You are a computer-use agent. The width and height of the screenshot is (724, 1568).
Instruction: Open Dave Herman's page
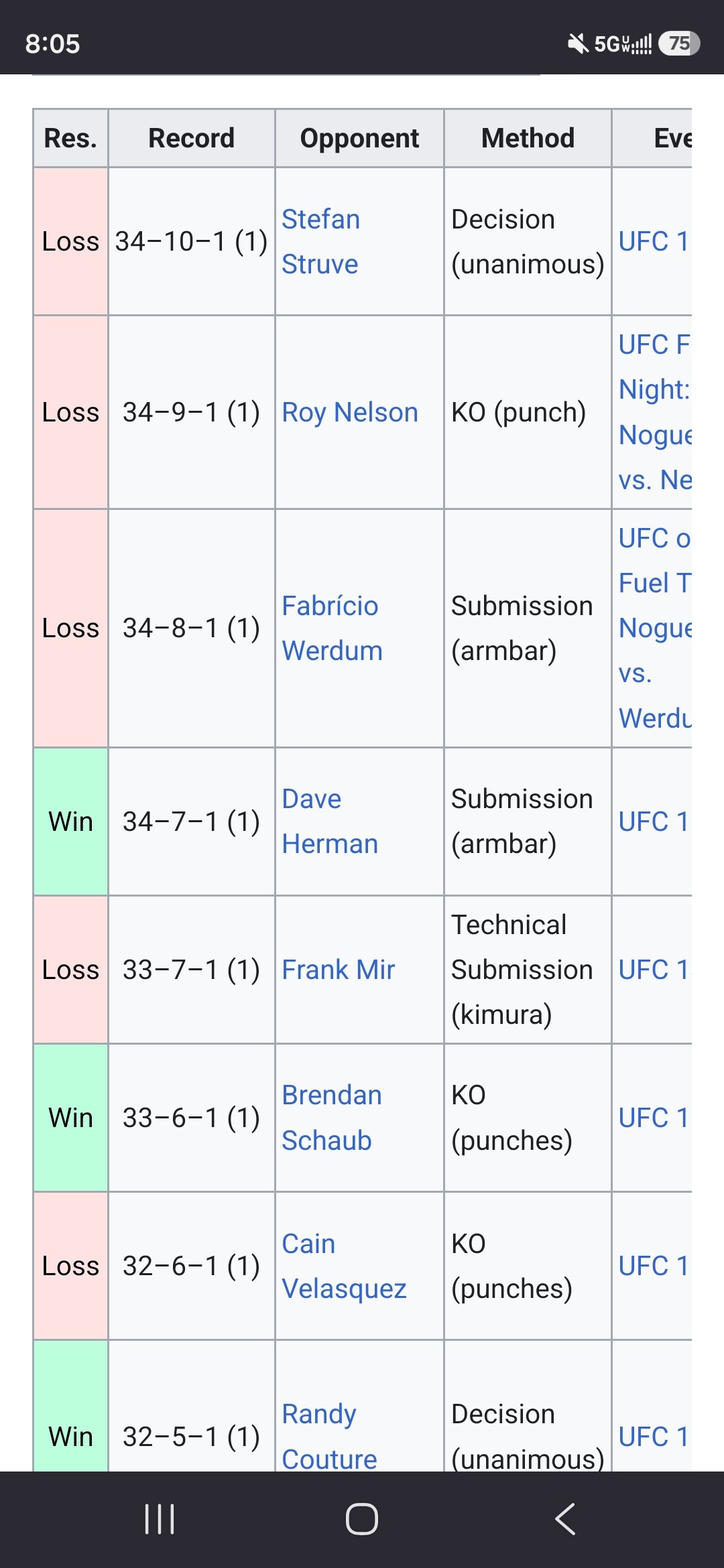point(330,821)
